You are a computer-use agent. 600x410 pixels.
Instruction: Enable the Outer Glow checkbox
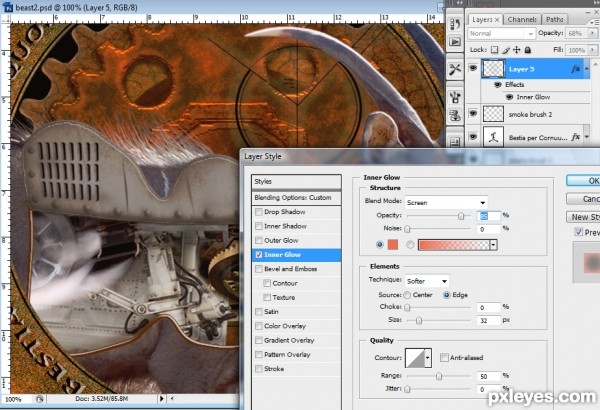coord(259,240)
